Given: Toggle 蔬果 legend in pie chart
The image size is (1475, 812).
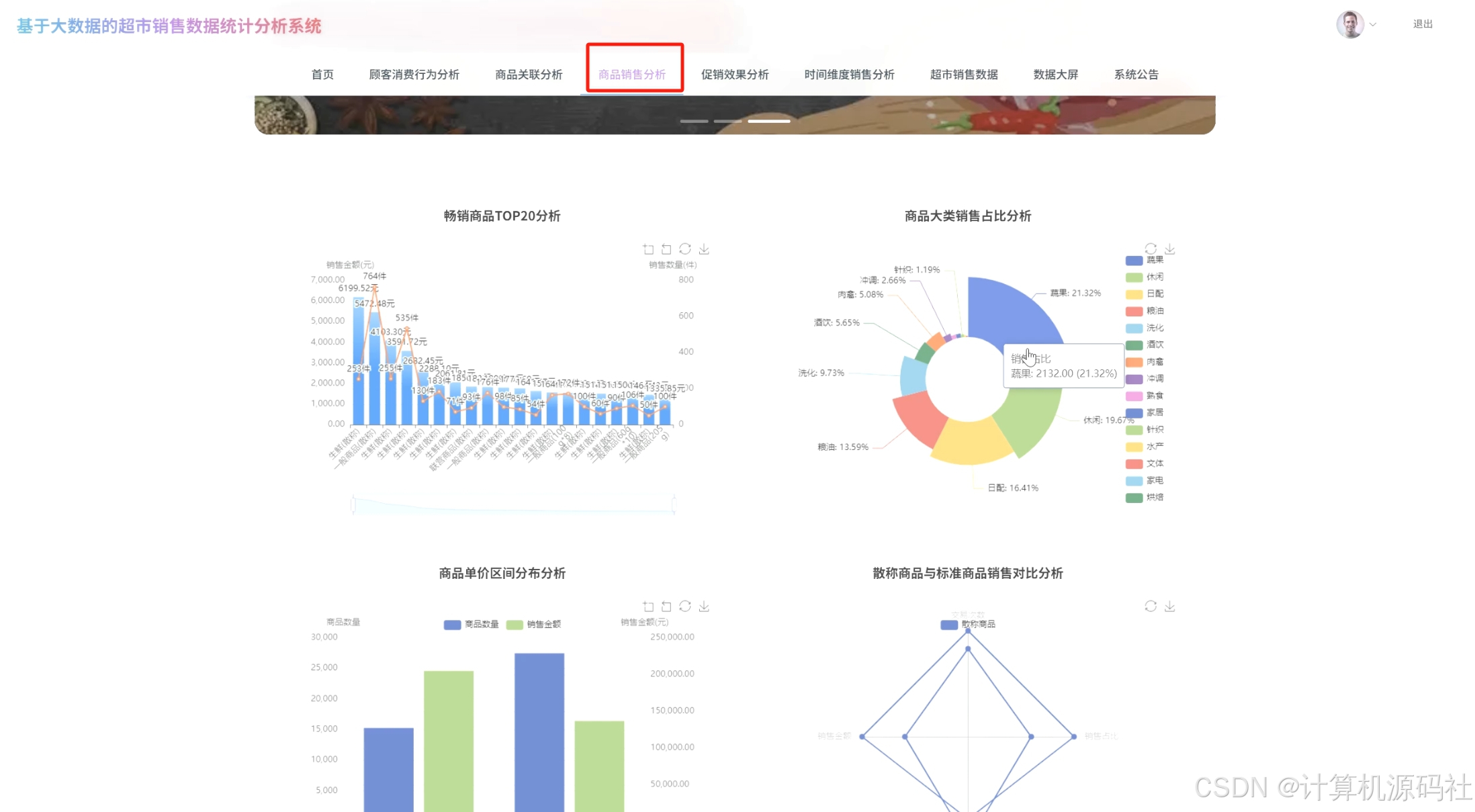Looking at the screenshot, I should [x=1145, y=260].
